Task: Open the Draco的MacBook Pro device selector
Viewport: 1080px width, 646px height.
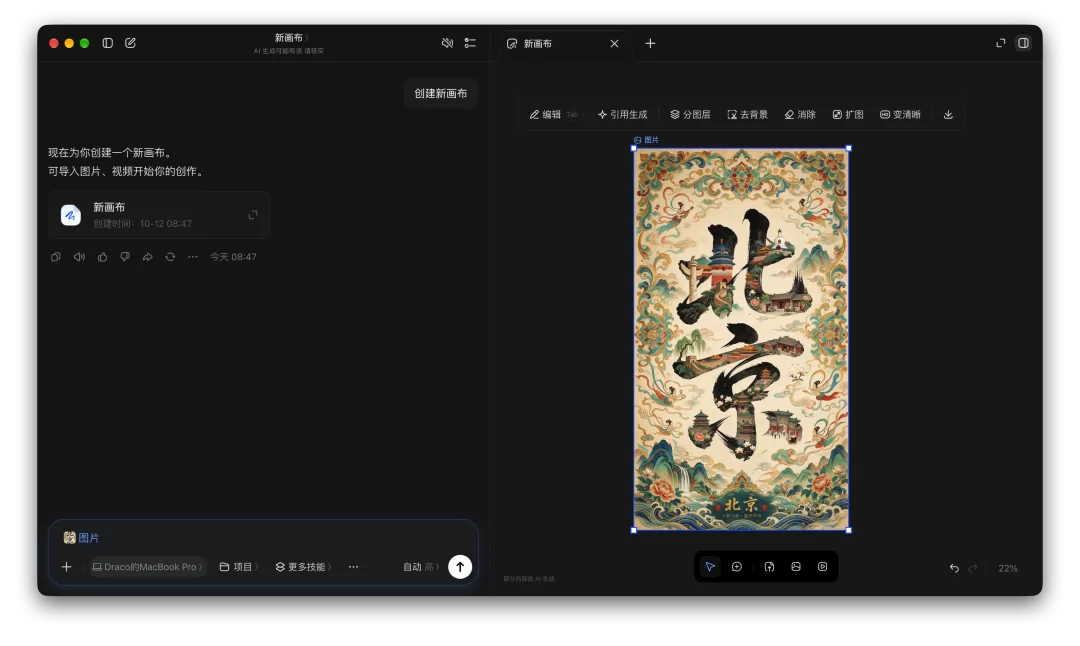Action: [147, 567]
